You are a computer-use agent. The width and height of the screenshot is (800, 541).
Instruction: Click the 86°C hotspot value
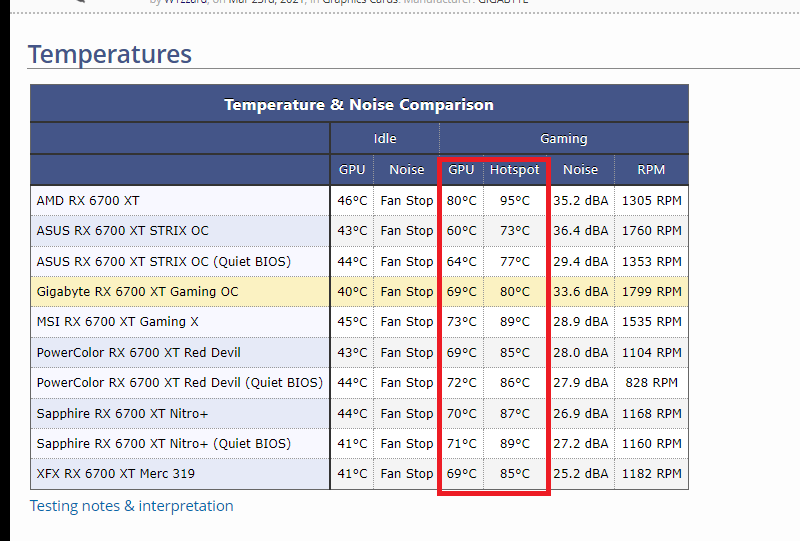(x=515, y=383)
